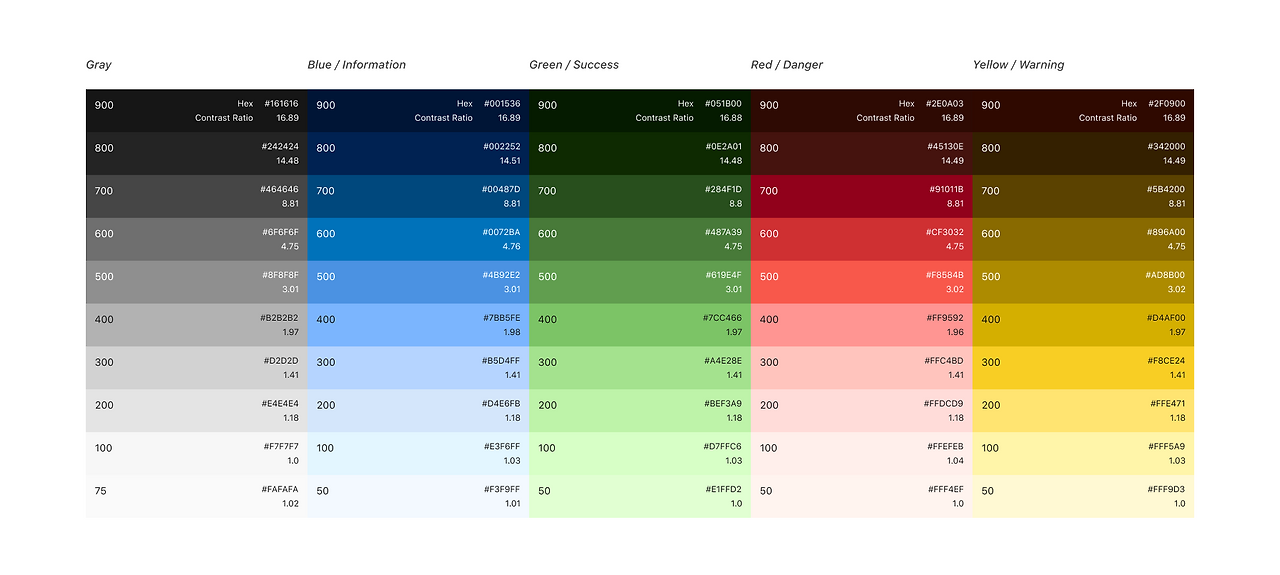Select the Green 50 swatch #E1FFD2

click(640, 497)
